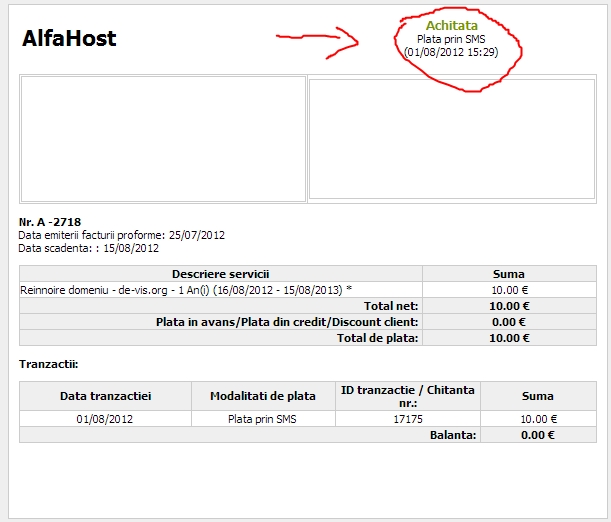Click the Data tranzactiei column header
611x522 pixels.
pos(106,396)
